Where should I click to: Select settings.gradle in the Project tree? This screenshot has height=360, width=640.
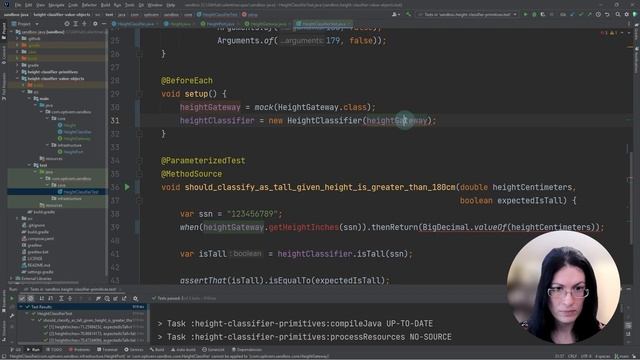[x=37, y=272]
